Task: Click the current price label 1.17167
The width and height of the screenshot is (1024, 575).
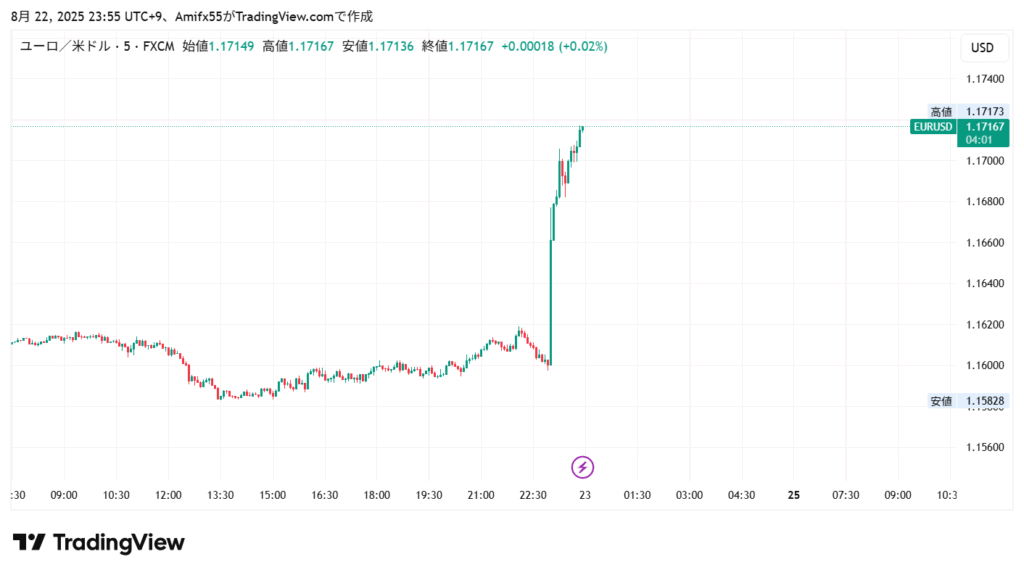Action: click(x=985, y=127)
